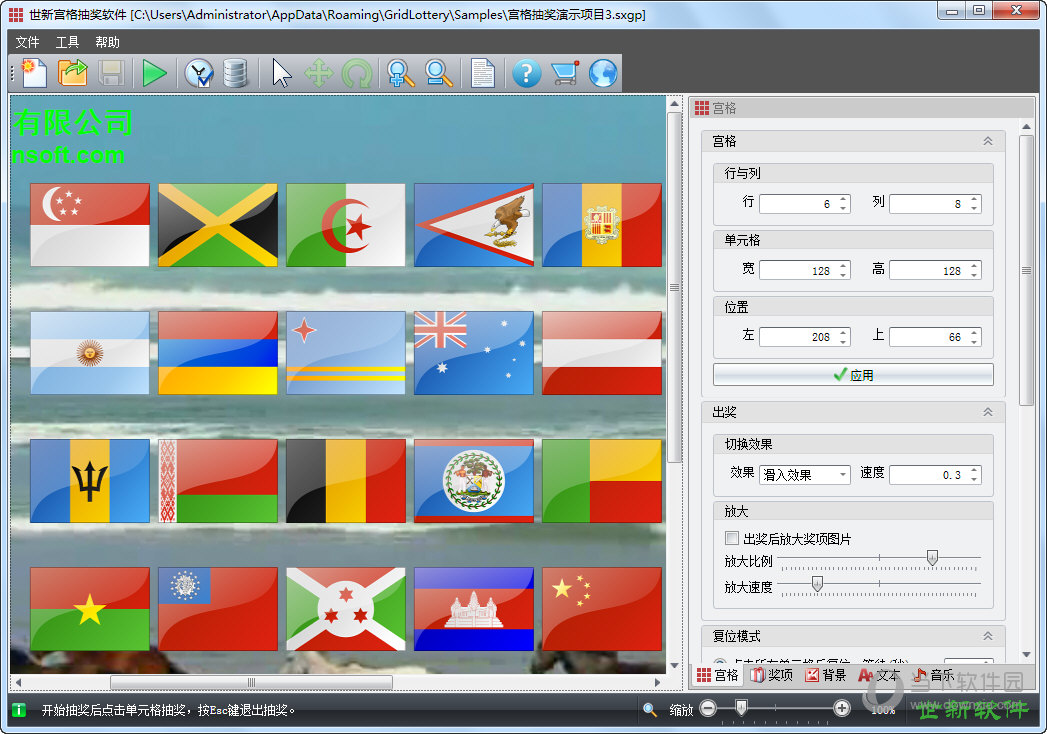
Task: Click the zoom out magnifier icon
Action: [439, 73]
